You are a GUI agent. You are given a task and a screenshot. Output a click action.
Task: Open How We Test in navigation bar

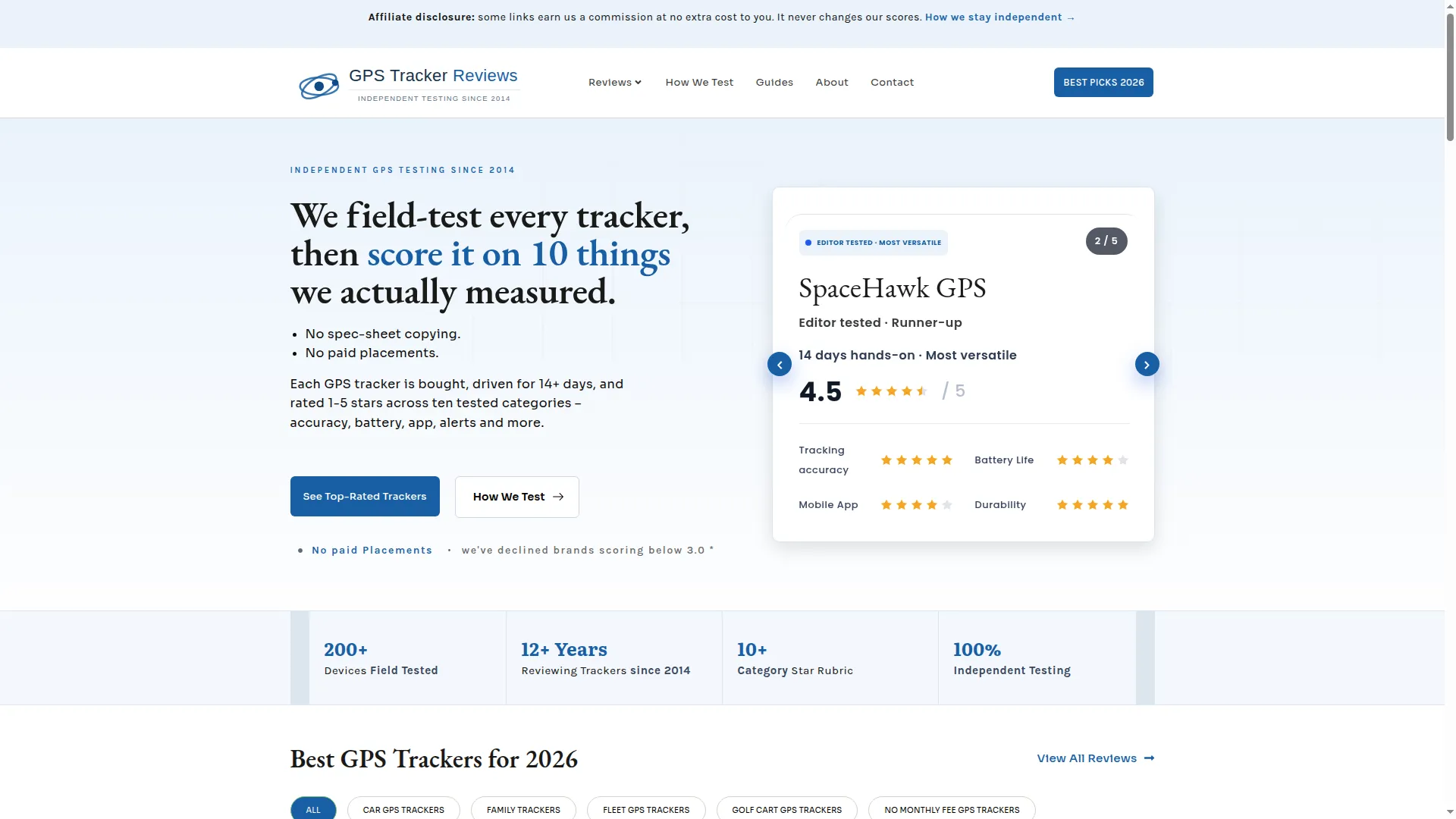coord(699,82)
